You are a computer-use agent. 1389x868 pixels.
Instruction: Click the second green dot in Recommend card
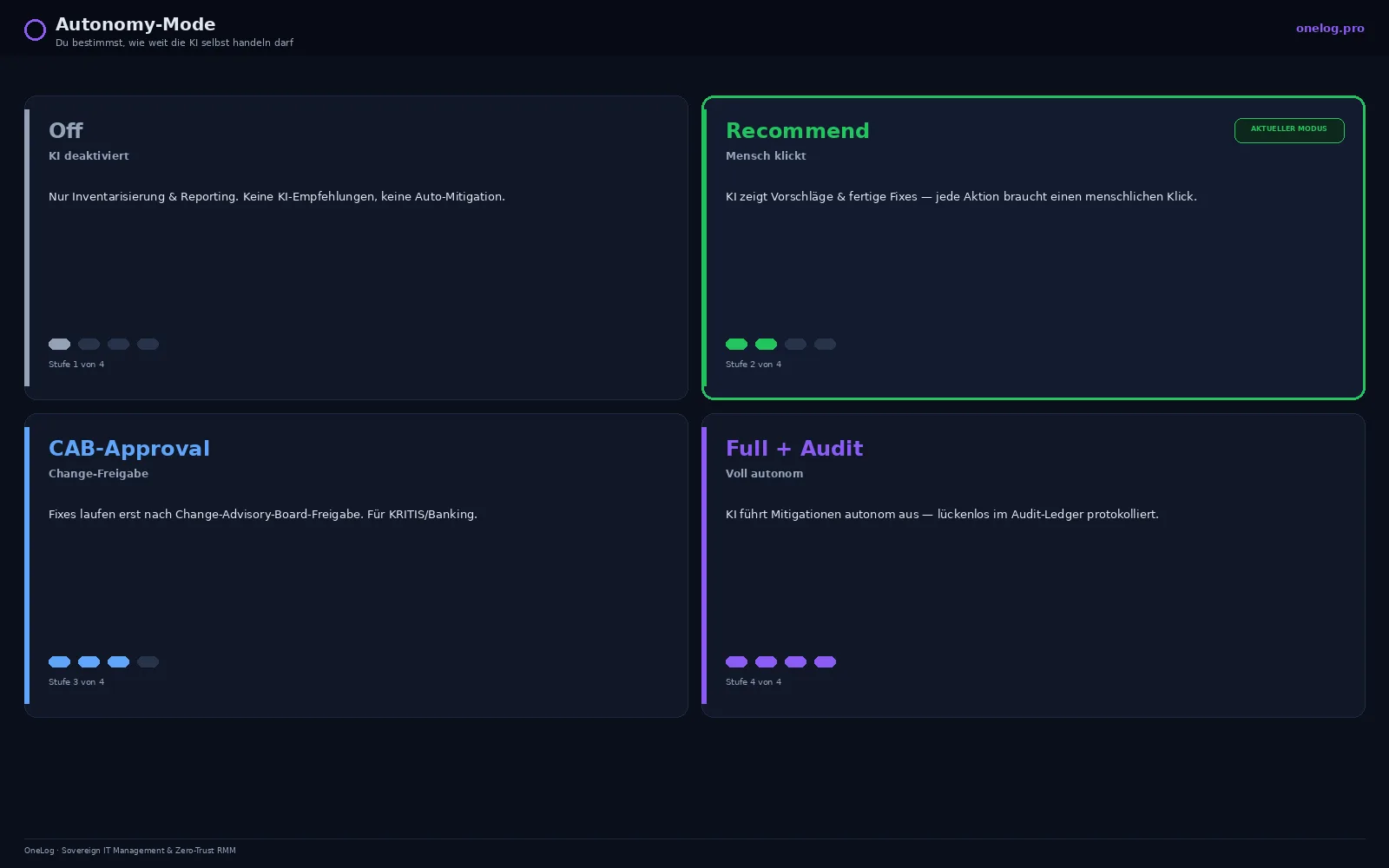click(x=767, y=345)
